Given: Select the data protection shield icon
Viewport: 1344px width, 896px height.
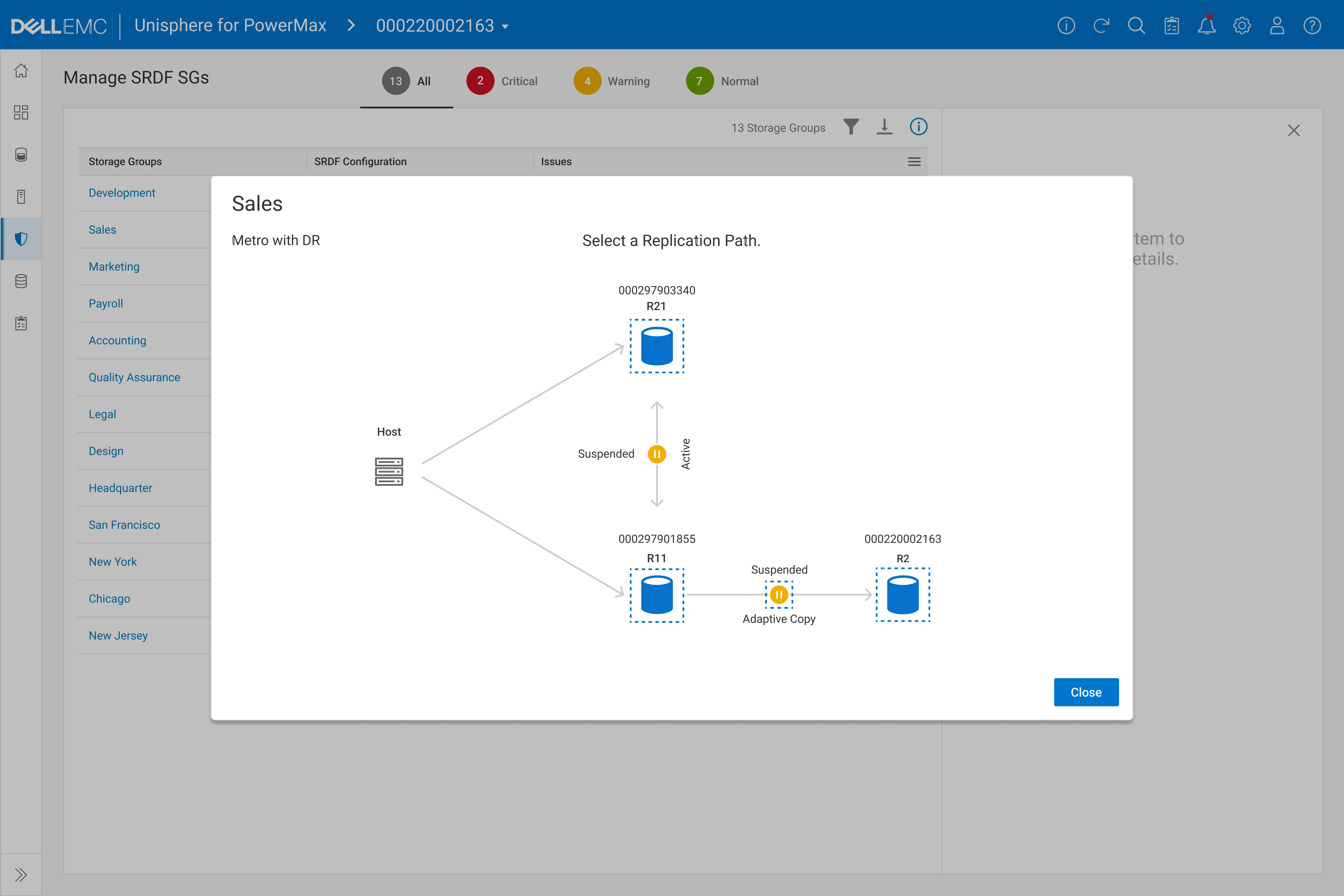Looking at the screenshot, I should tap(21, 239).
